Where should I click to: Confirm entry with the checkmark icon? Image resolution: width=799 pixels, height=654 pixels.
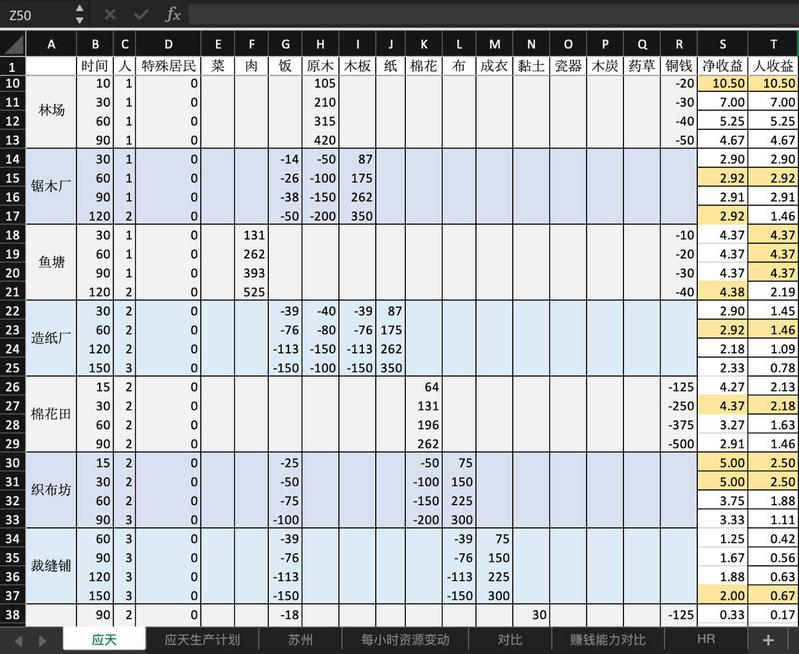(x=141, y=14)
